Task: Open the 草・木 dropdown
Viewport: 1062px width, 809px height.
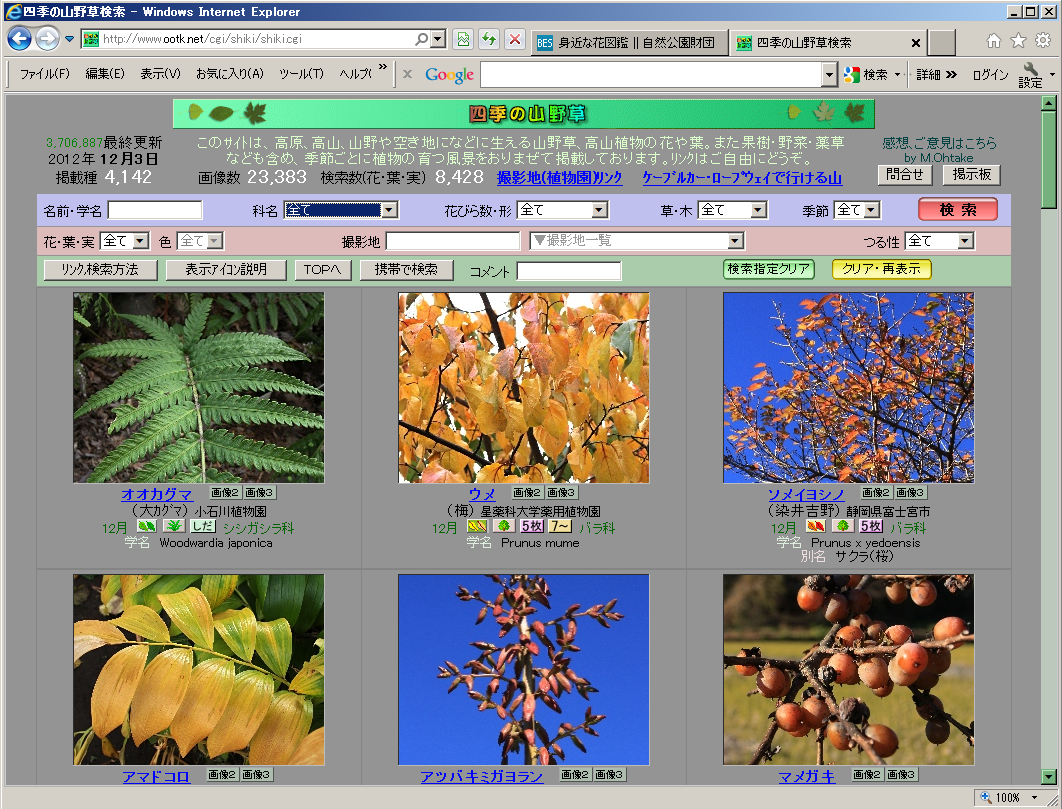Action: (x=733, y=210)
